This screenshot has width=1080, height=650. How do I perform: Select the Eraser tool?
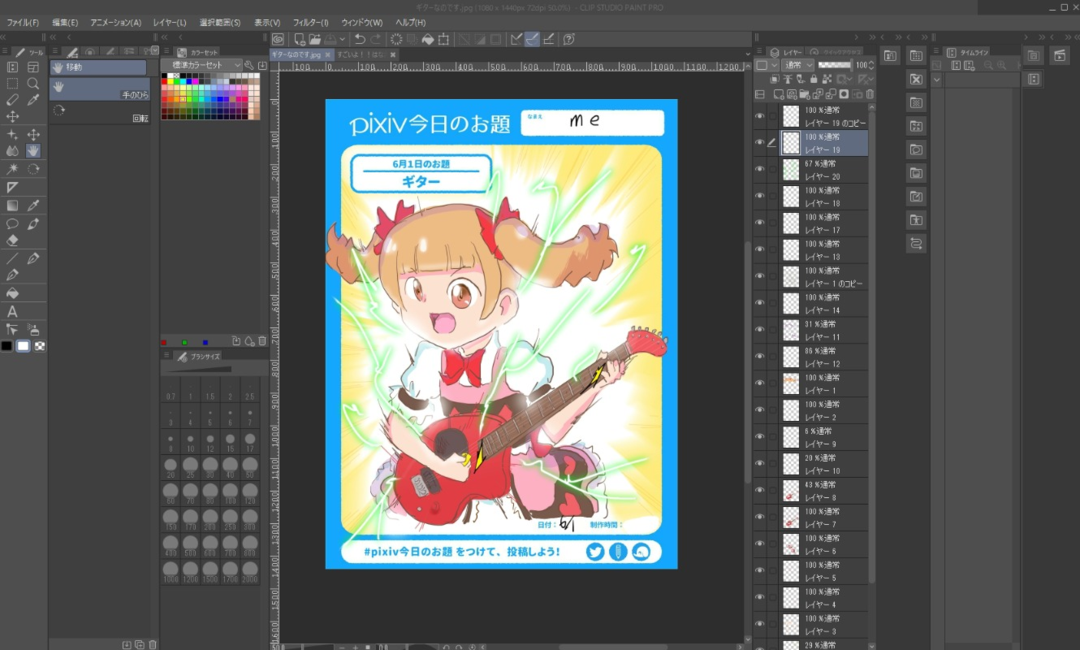tap(12, 240)
